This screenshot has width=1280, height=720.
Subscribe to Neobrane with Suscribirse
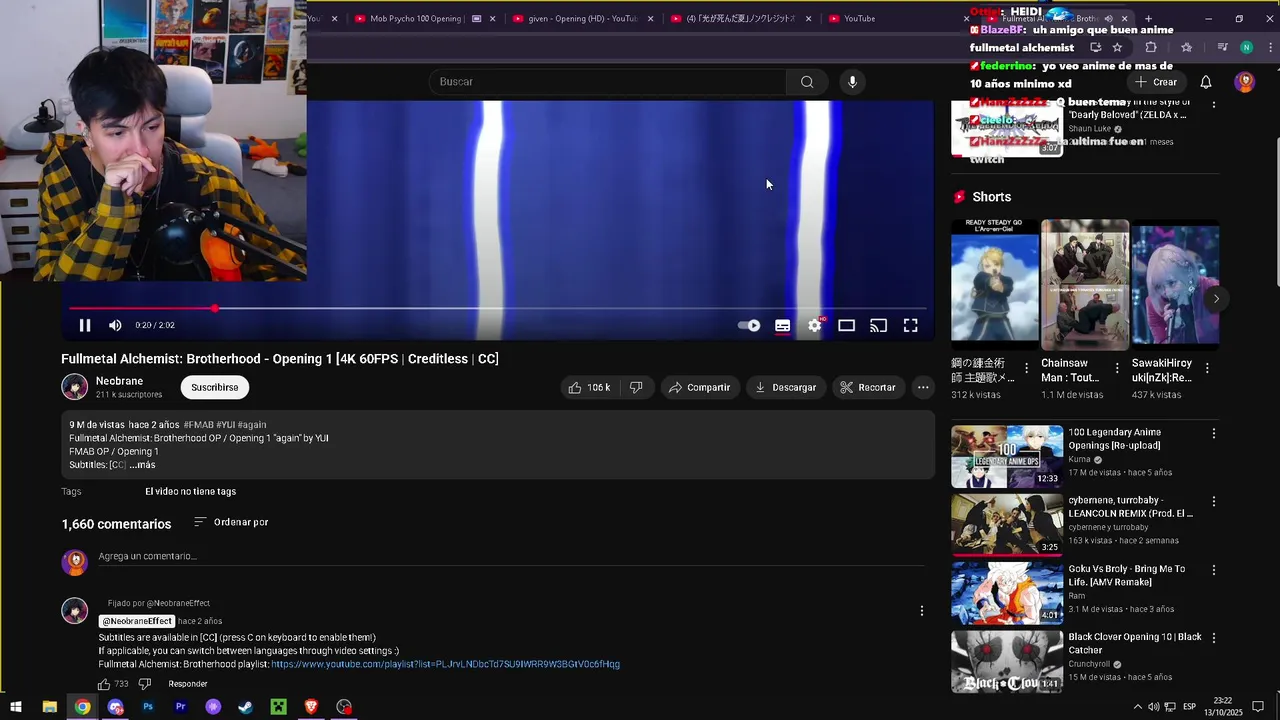click(215, 387)
